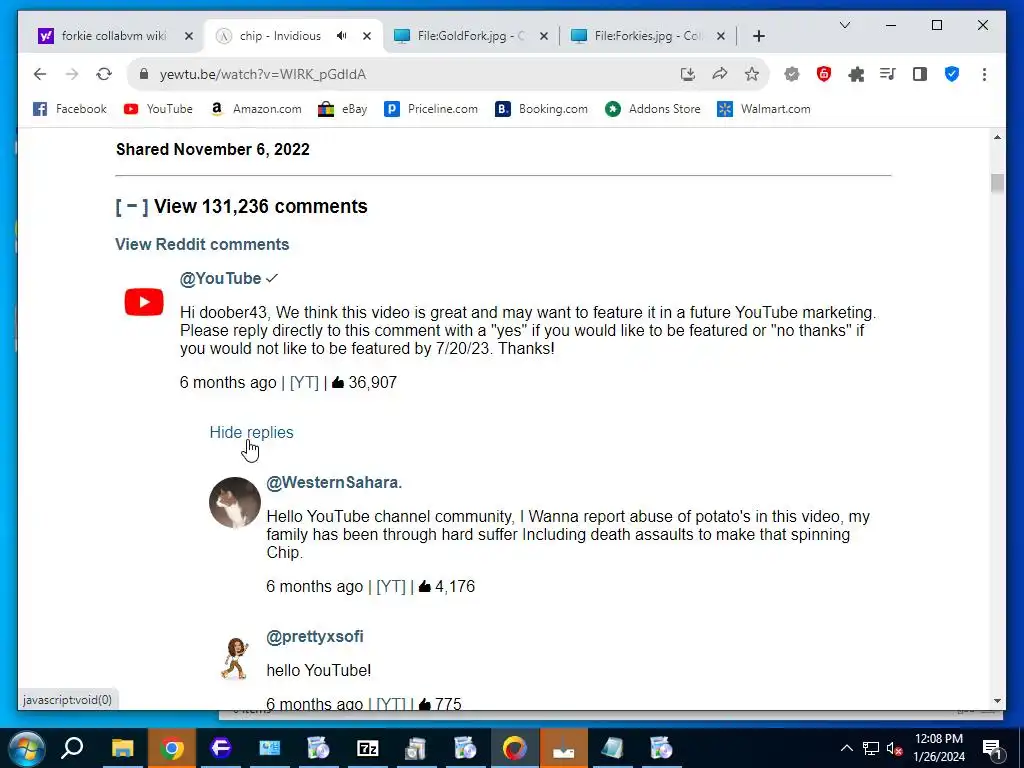Click the Shared November 6, 2022 text
The image size is (1024, 768).
213,150
